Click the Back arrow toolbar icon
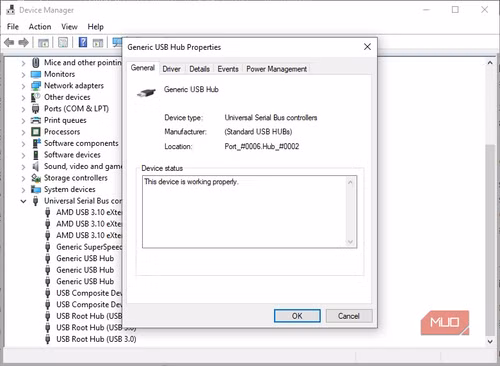Screen dimensions: 500x366 [x=9, y=42]
